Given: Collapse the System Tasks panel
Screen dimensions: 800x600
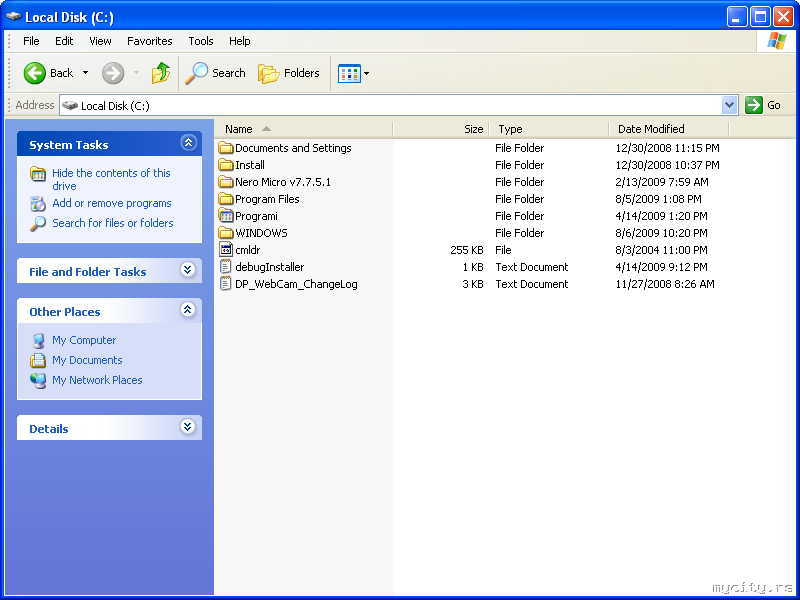Looking at the screenshot, I should point(188,144).
